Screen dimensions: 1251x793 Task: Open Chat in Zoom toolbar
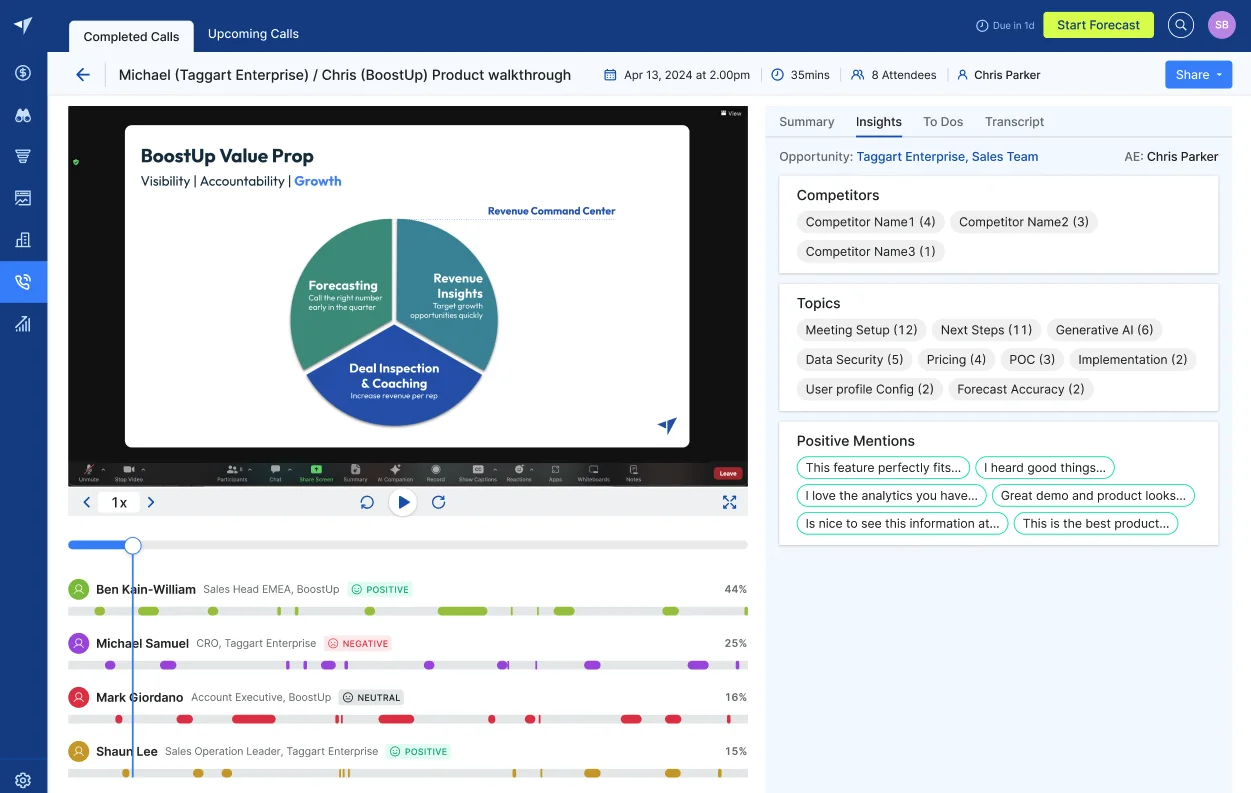275,473
